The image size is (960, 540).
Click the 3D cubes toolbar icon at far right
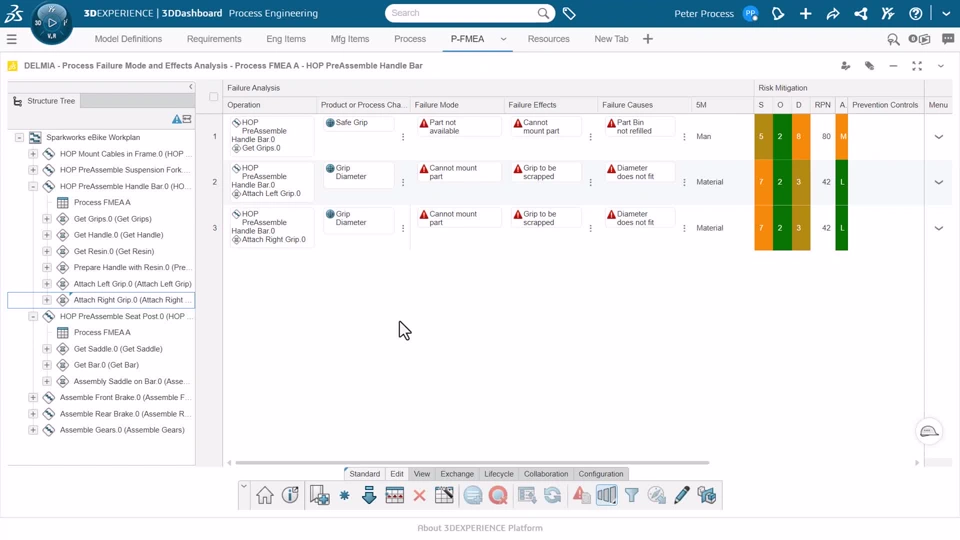(706, 495)
